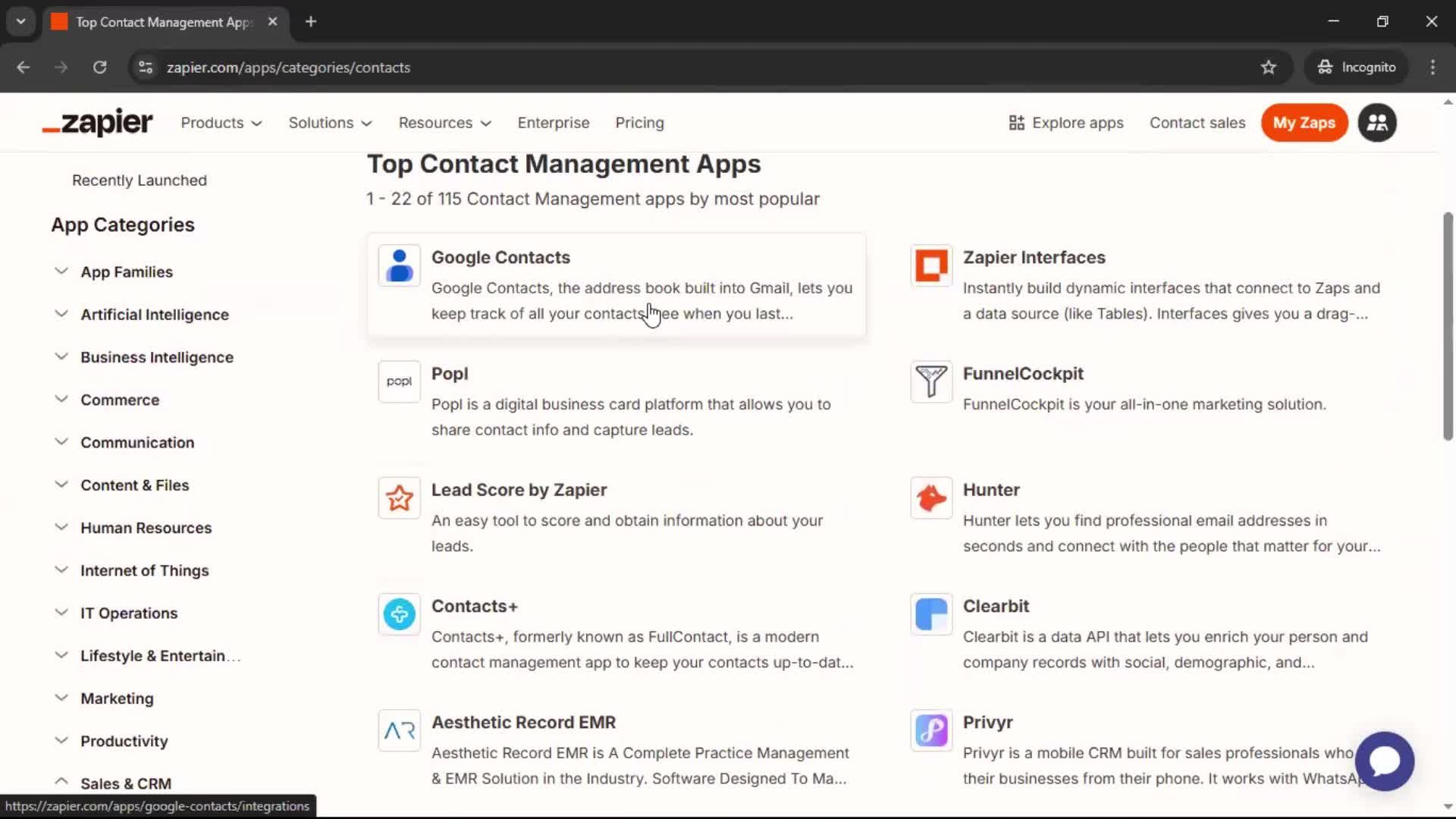Open the Recently Launched list
This screenshot has width=1456, height=819.
click(140, 180)
